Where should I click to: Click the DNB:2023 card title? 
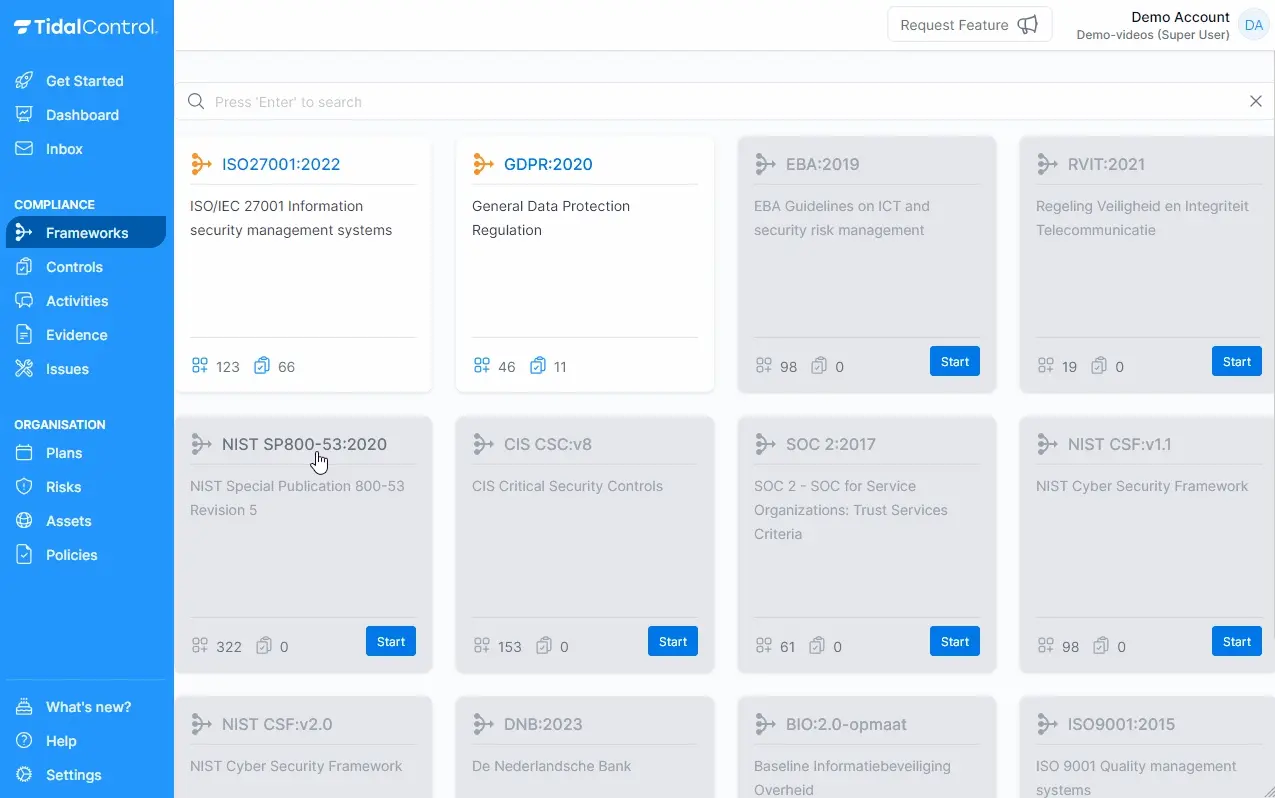(x=543, y=724)
